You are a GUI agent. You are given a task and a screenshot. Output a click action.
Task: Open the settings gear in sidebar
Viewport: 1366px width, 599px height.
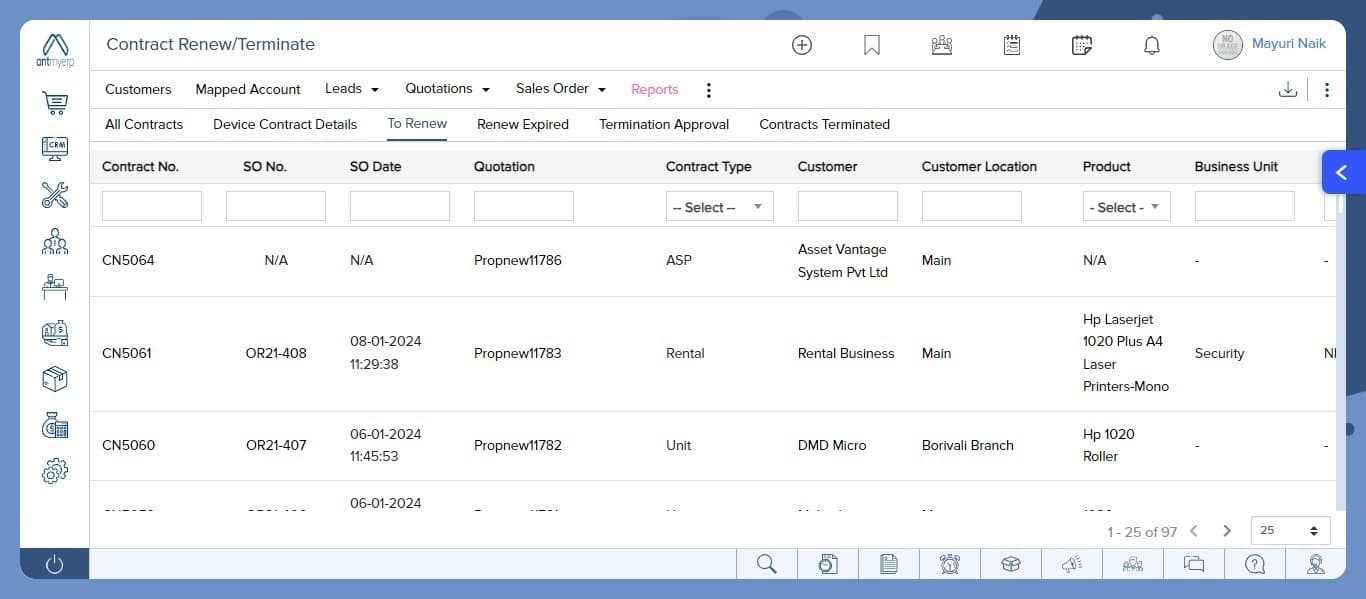click(55, 471)
